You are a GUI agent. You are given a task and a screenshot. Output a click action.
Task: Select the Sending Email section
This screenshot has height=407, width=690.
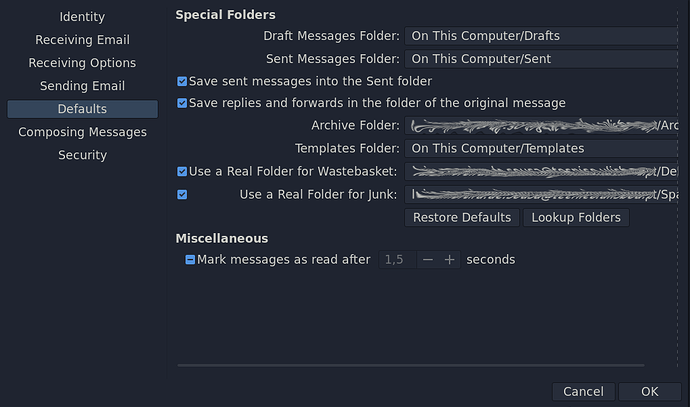[x=82, y=86]
